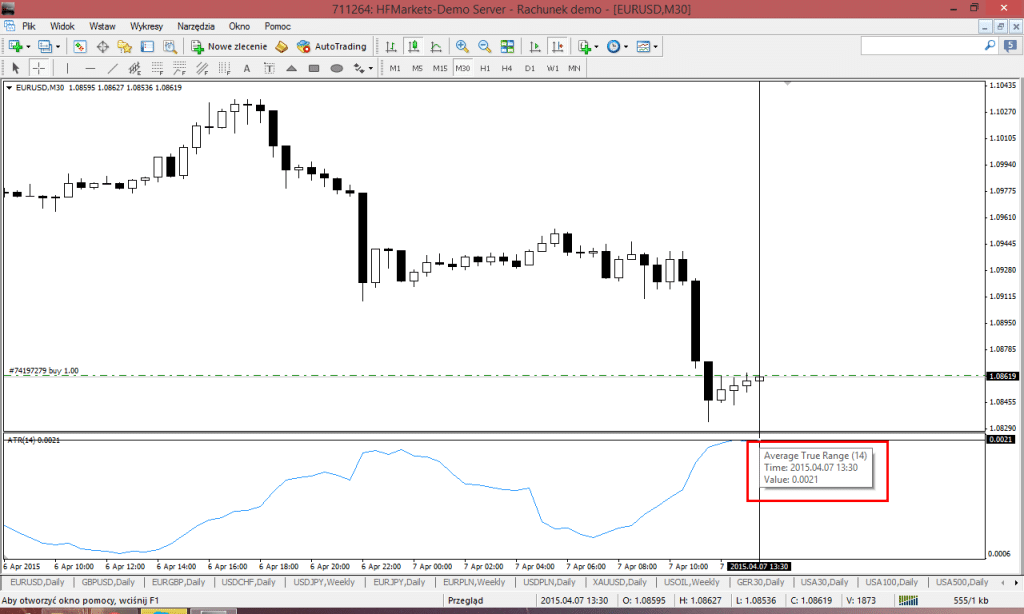Click the Nowe zlecenie button

click(x=230, y=46)
